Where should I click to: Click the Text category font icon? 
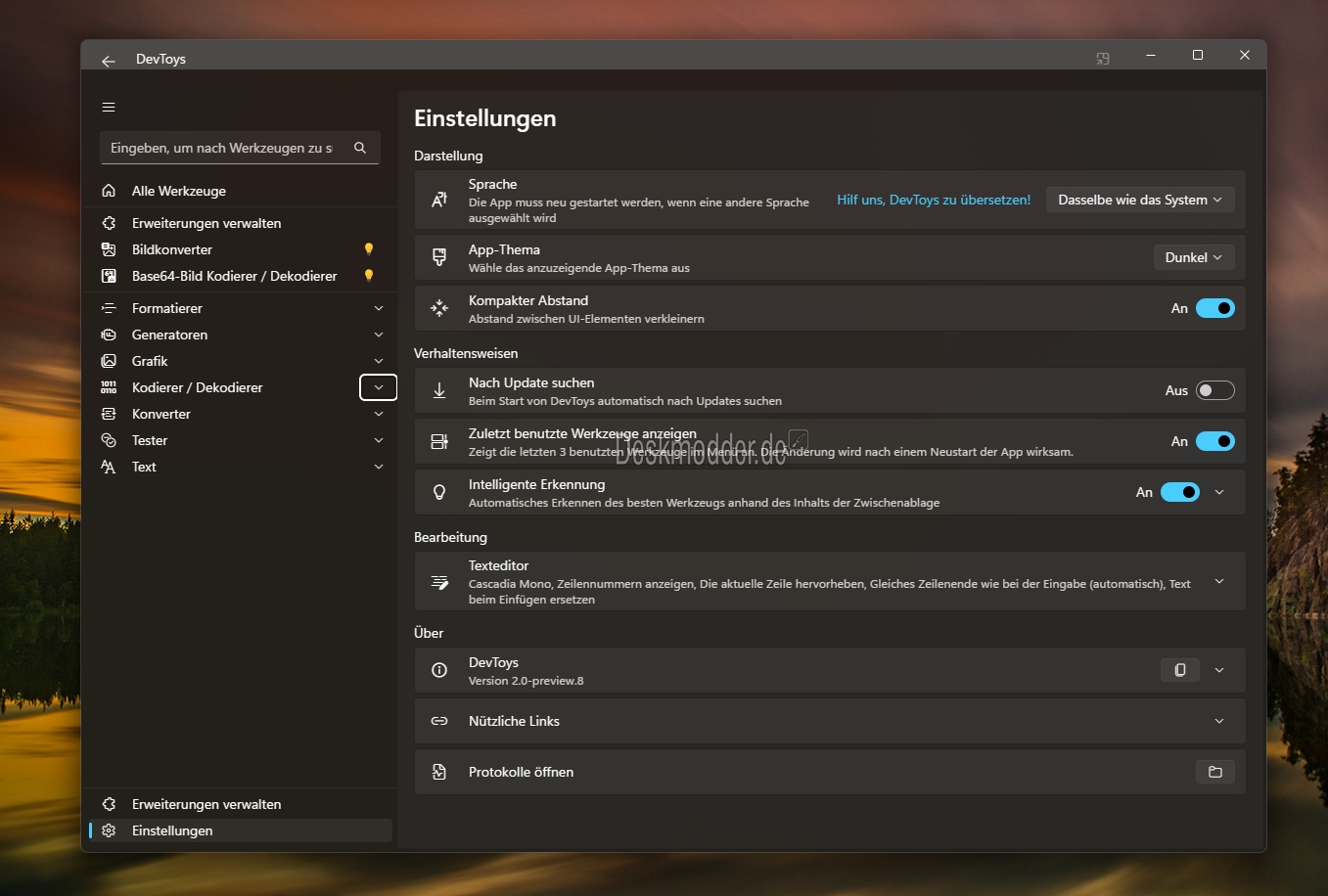pyautogui.click(x=109, y=467)
